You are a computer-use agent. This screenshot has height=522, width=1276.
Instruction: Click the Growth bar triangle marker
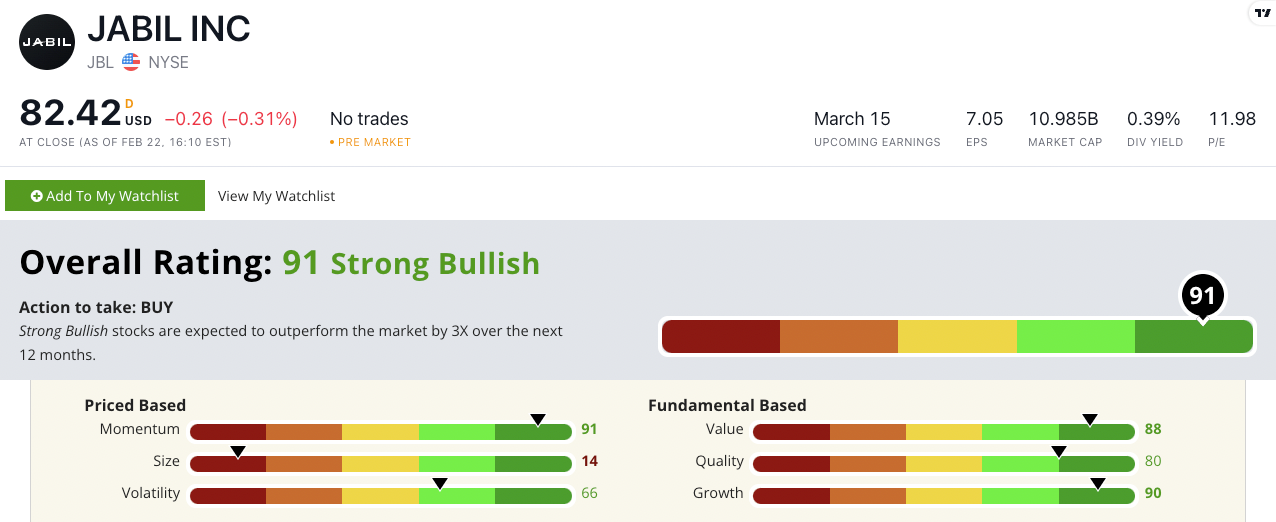(x=1098, y=484)
